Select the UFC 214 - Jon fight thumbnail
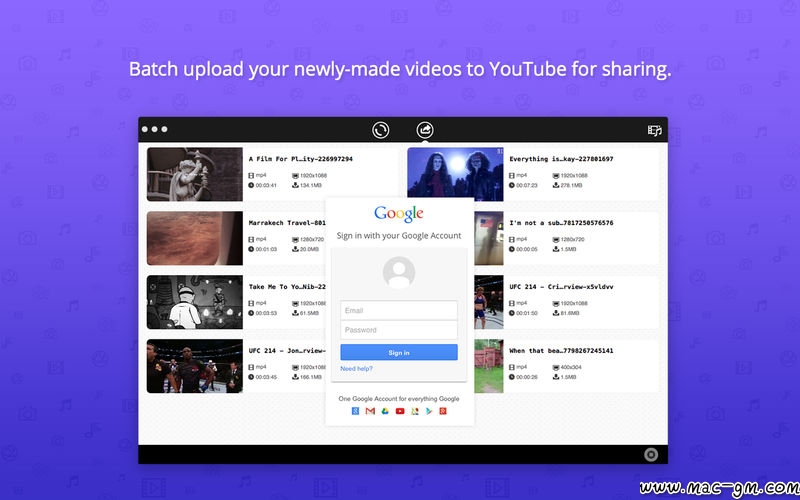800x500 pixels. 195,366
